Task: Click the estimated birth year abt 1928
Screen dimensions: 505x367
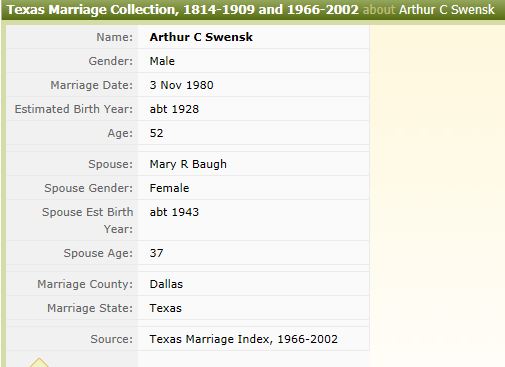Action: point(174,109)
